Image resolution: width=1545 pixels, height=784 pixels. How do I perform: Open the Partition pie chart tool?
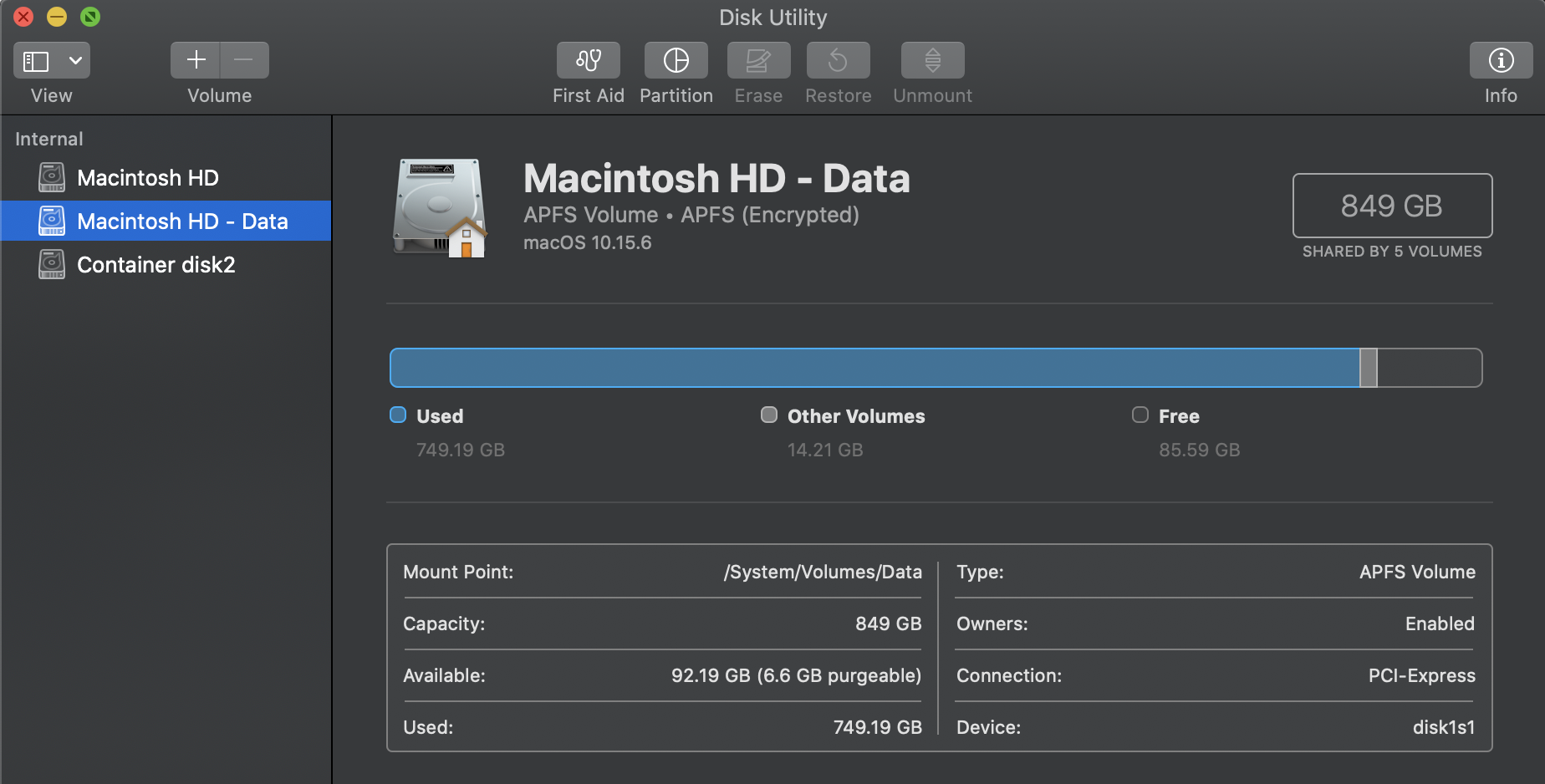pyautogui.click(x=676, y=60)
